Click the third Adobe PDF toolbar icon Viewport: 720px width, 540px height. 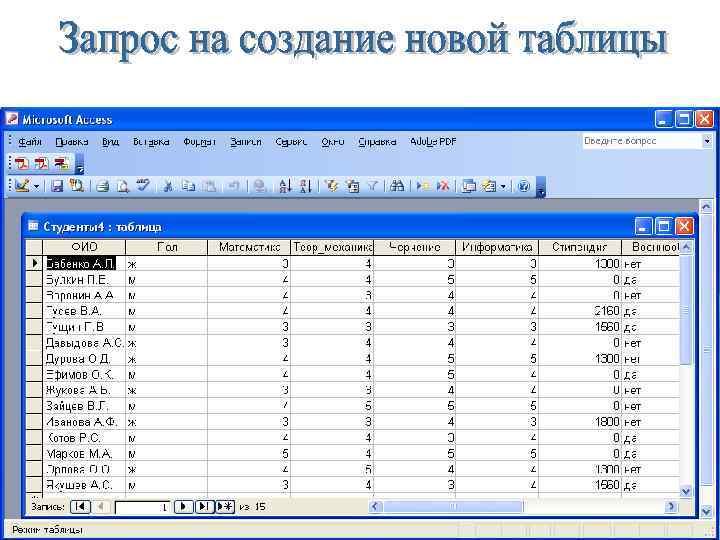61,163
